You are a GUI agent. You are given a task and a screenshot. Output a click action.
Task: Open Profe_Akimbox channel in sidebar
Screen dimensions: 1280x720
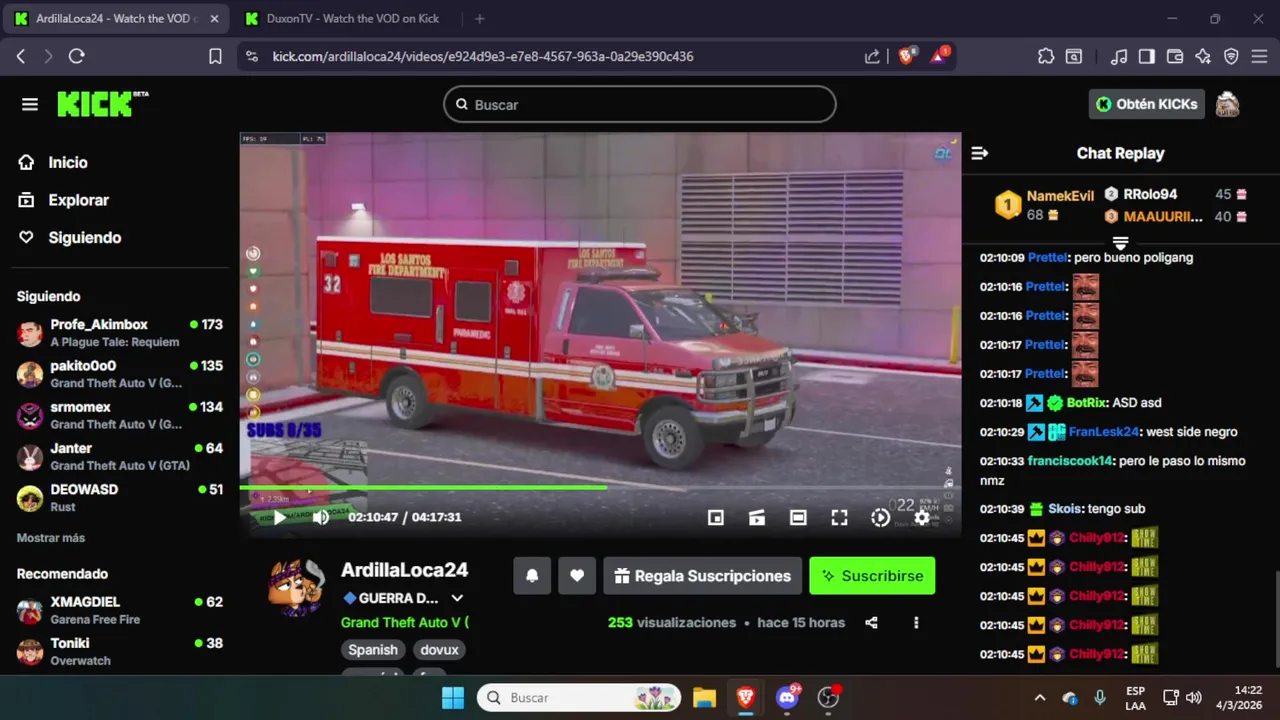click(120, 333)
